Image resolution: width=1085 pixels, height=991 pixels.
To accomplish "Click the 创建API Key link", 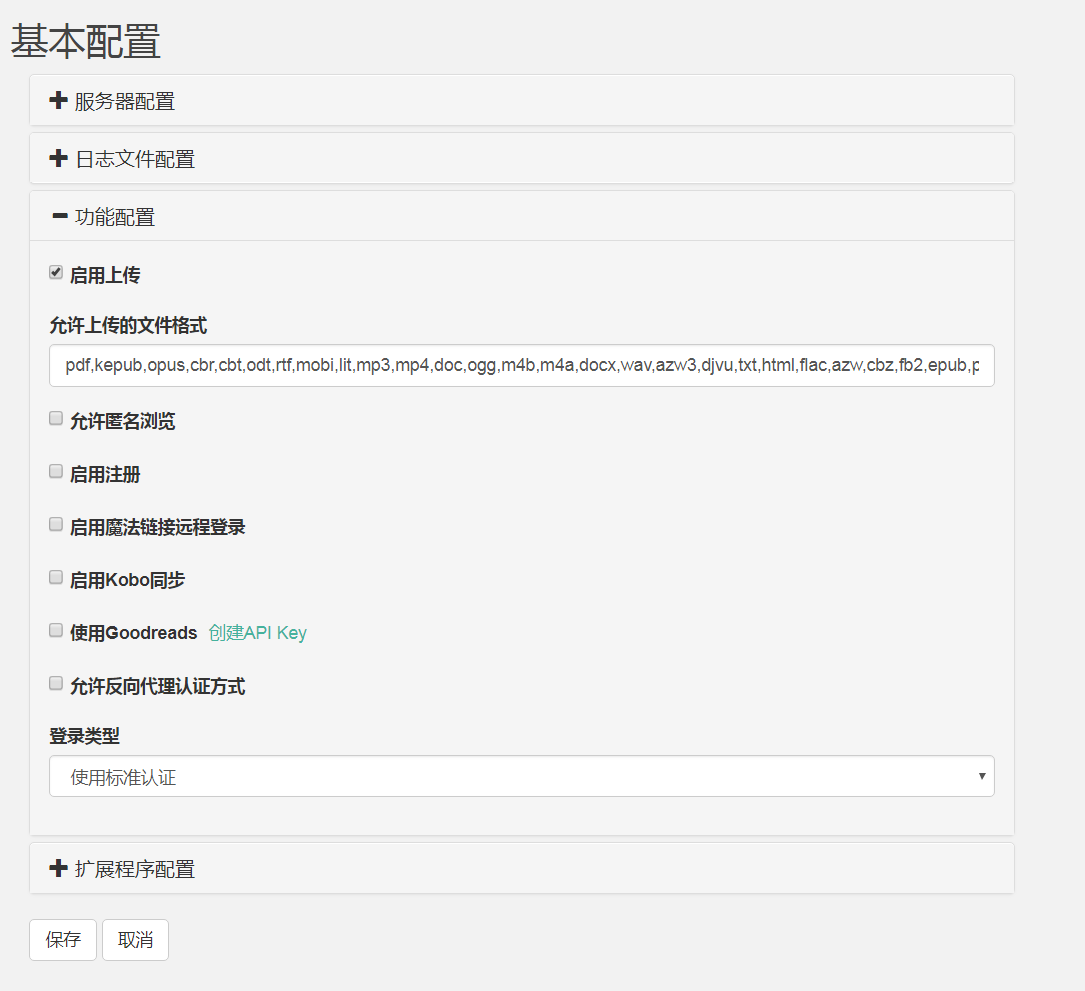I will pyautogui.click(x=257, y=632).
